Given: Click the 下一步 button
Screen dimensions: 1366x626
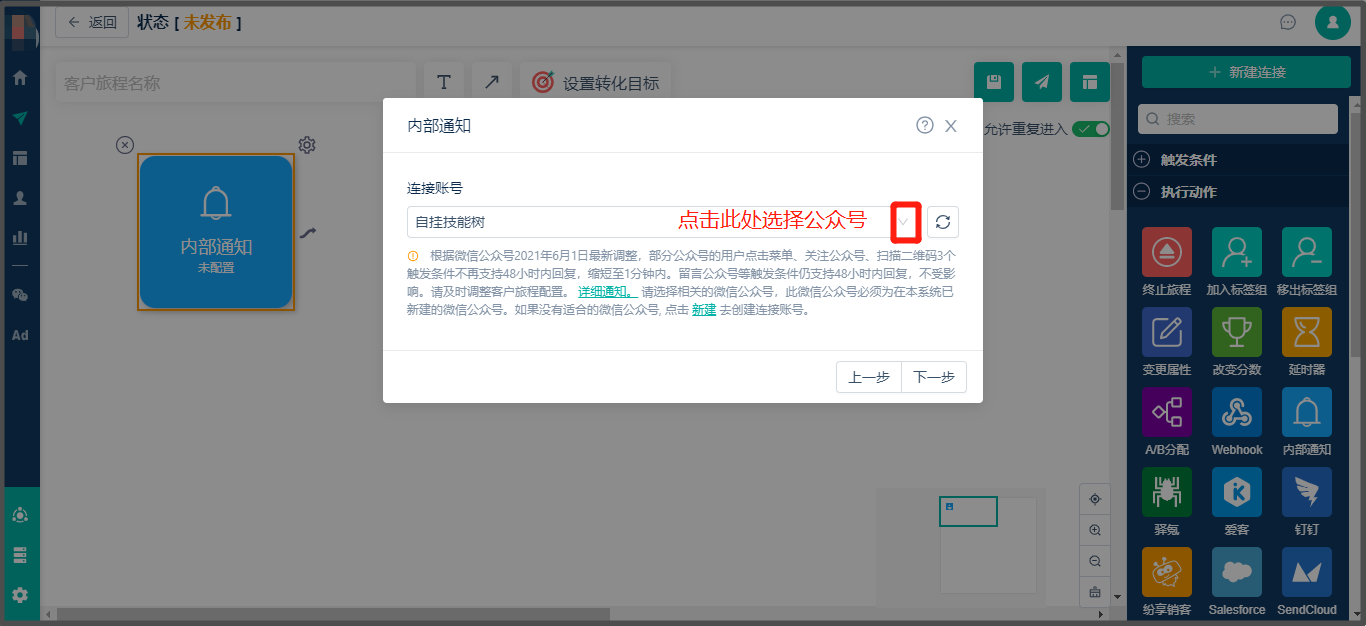Looking at the screenshot, I should coord(934,377).
